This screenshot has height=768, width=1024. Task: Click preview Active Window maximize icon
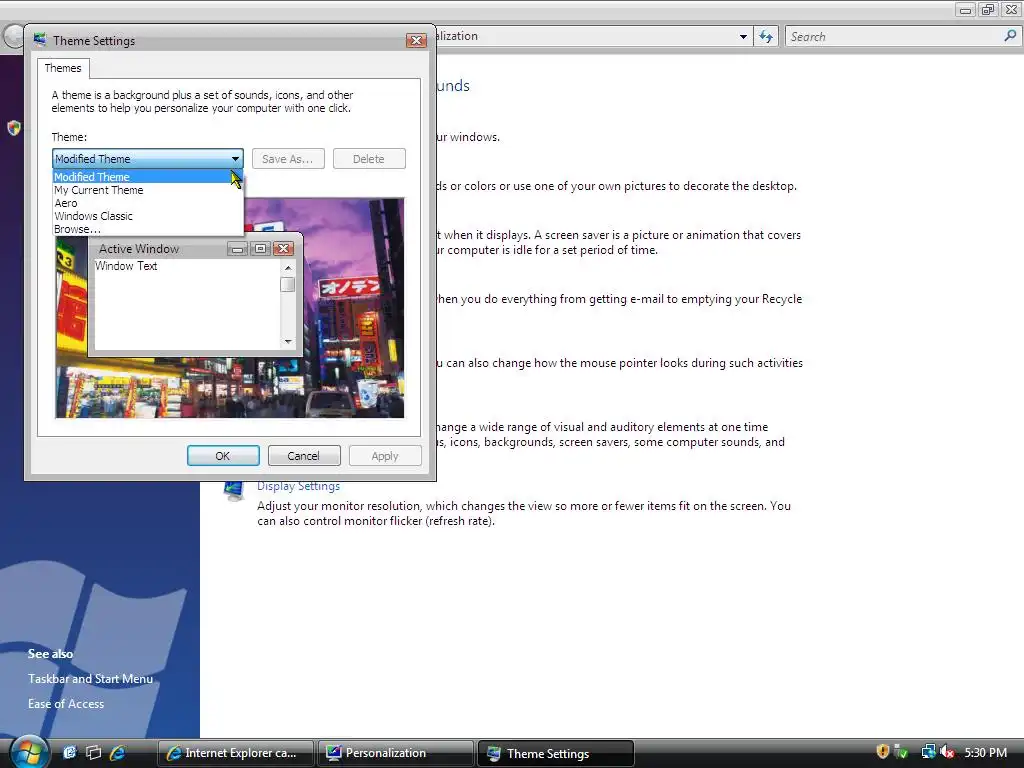(x=260, y=249)
